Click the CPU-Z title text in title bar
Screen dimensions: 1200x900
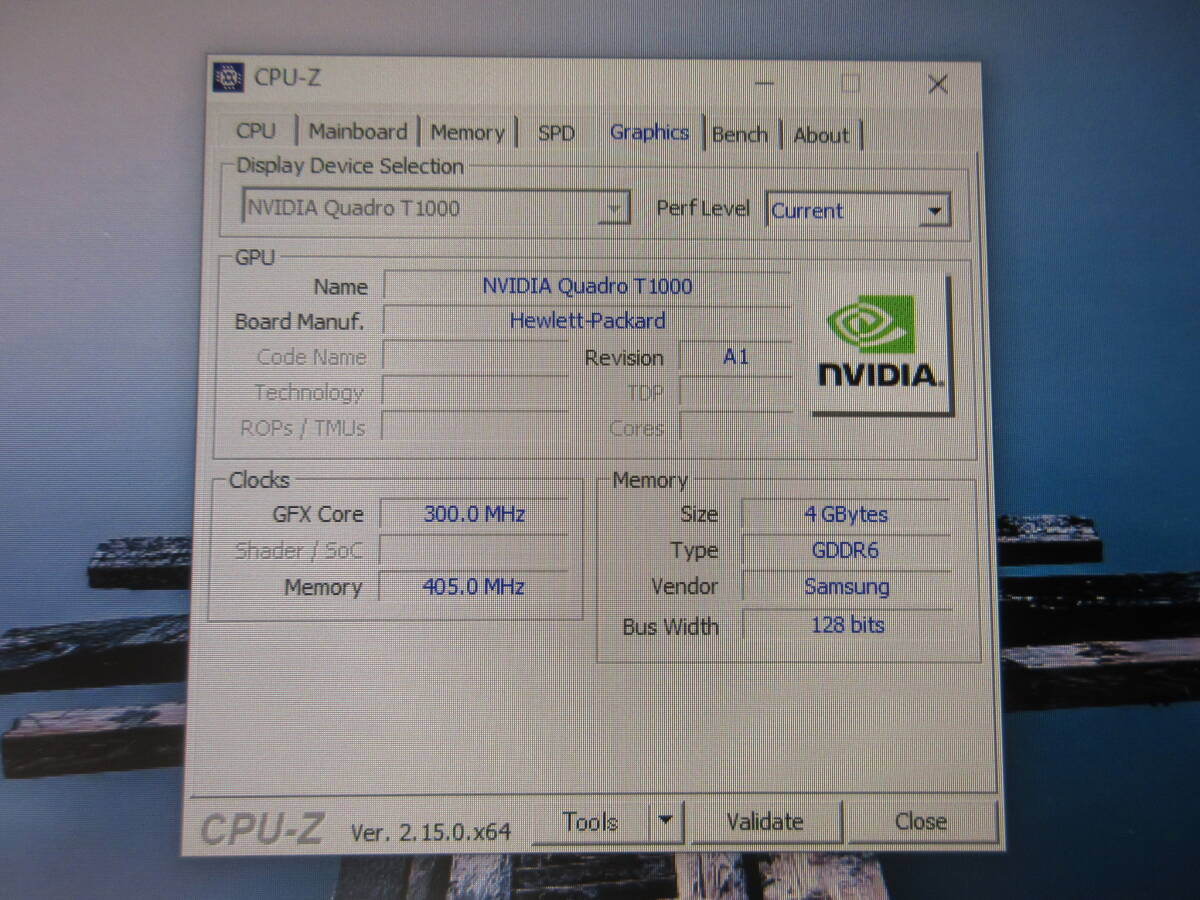[x=288, y=78]
